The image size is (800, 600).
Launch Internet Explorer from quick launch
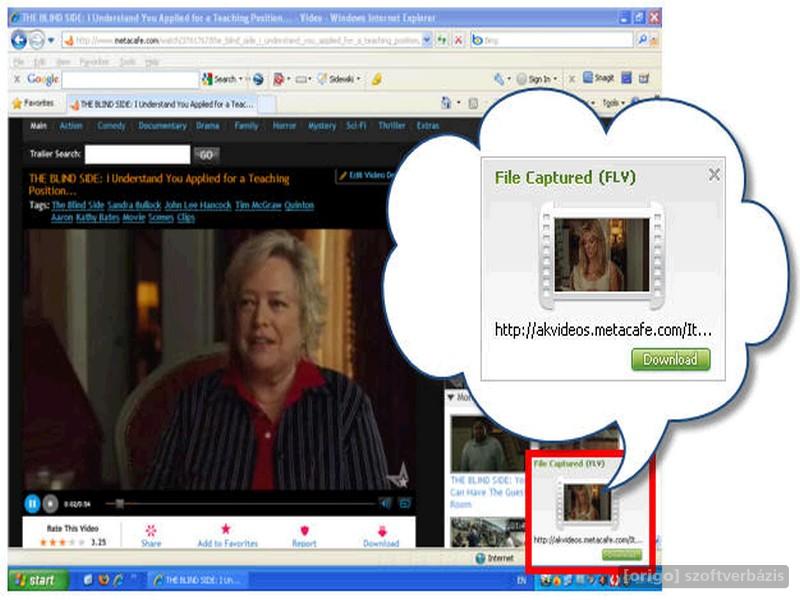coord(119,580)
